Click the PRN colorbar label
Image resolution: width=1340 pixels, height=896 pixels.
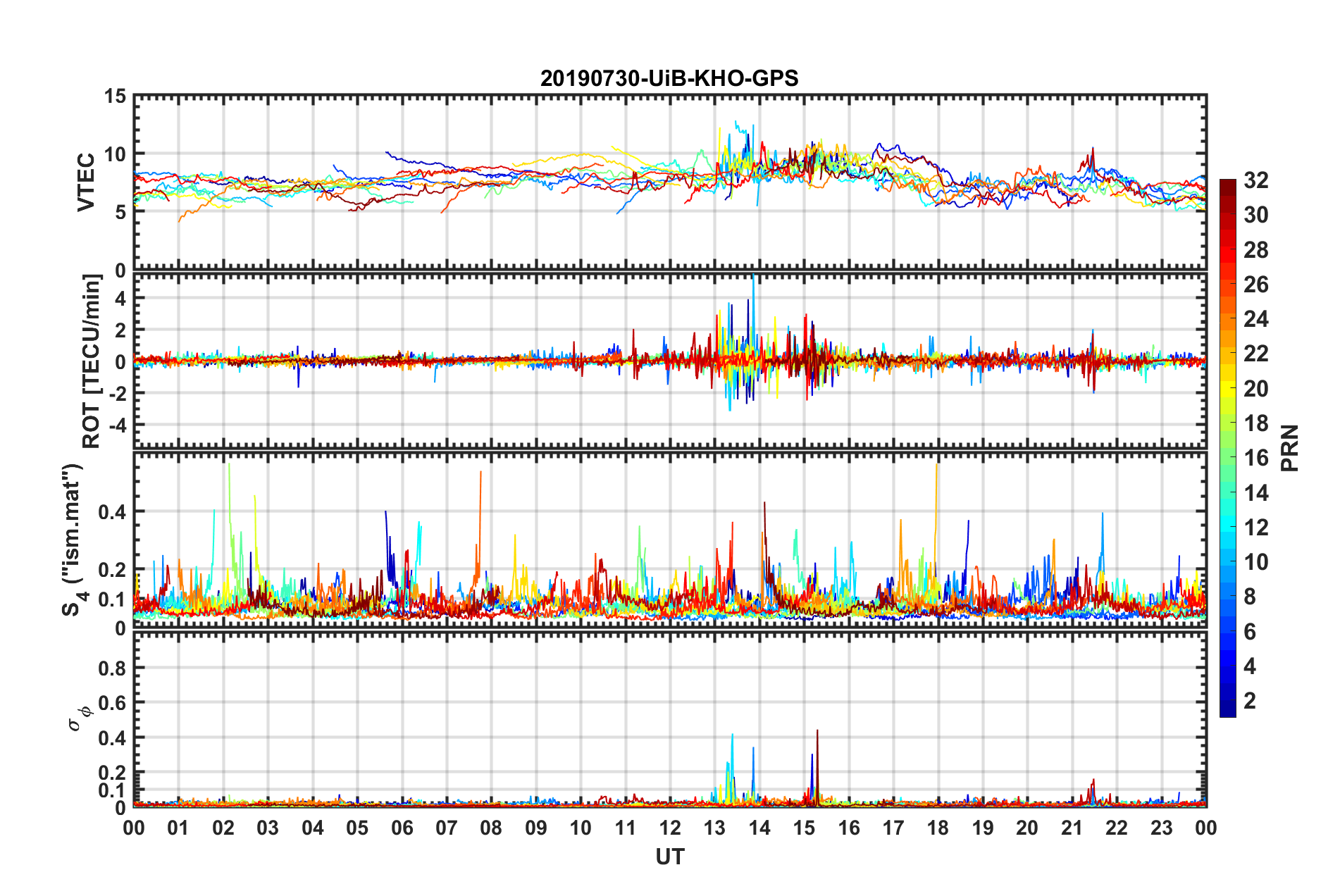pyautogui.click(x=1290, y=448)
